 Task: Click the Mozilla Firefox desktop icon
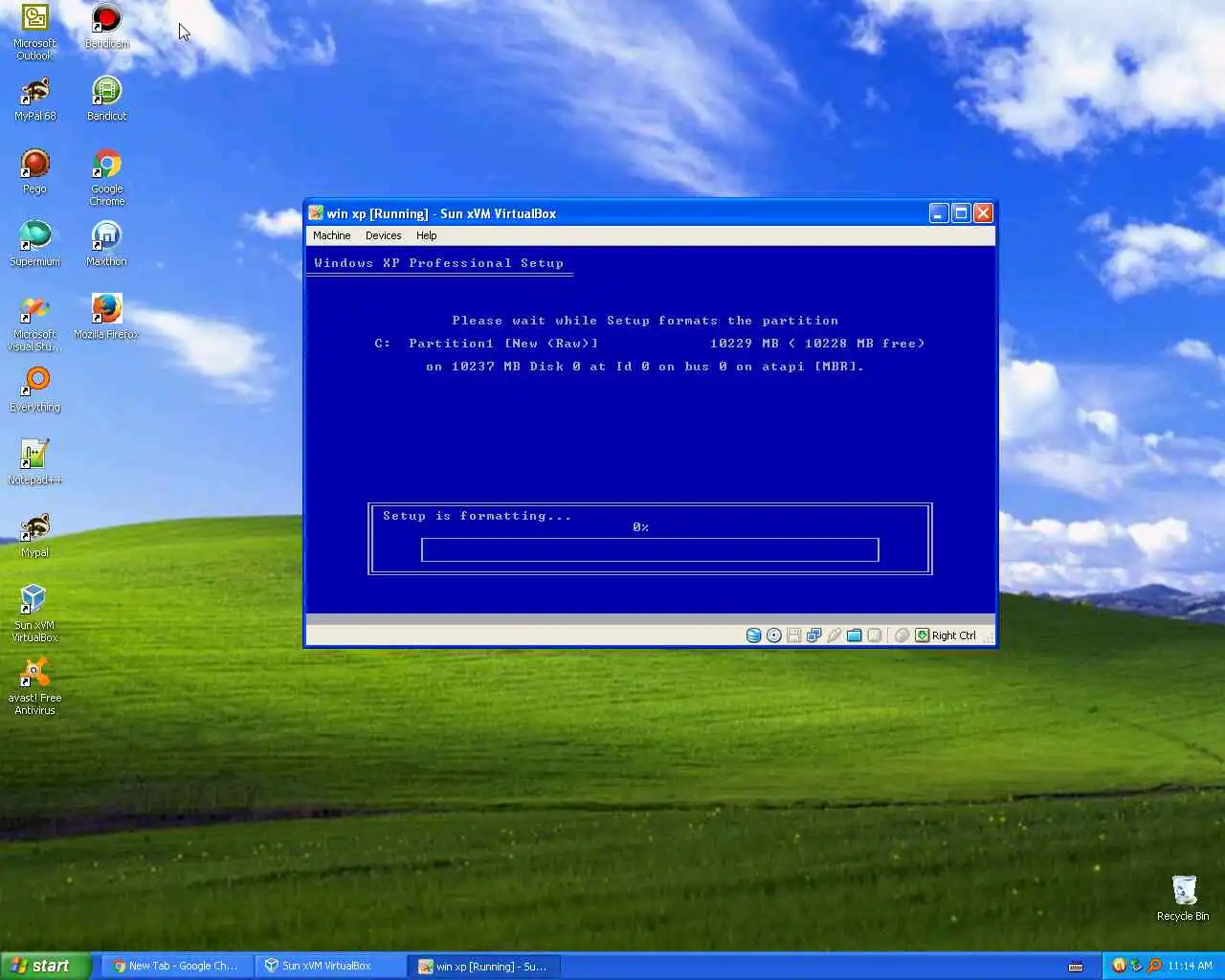tap(106, 317)
